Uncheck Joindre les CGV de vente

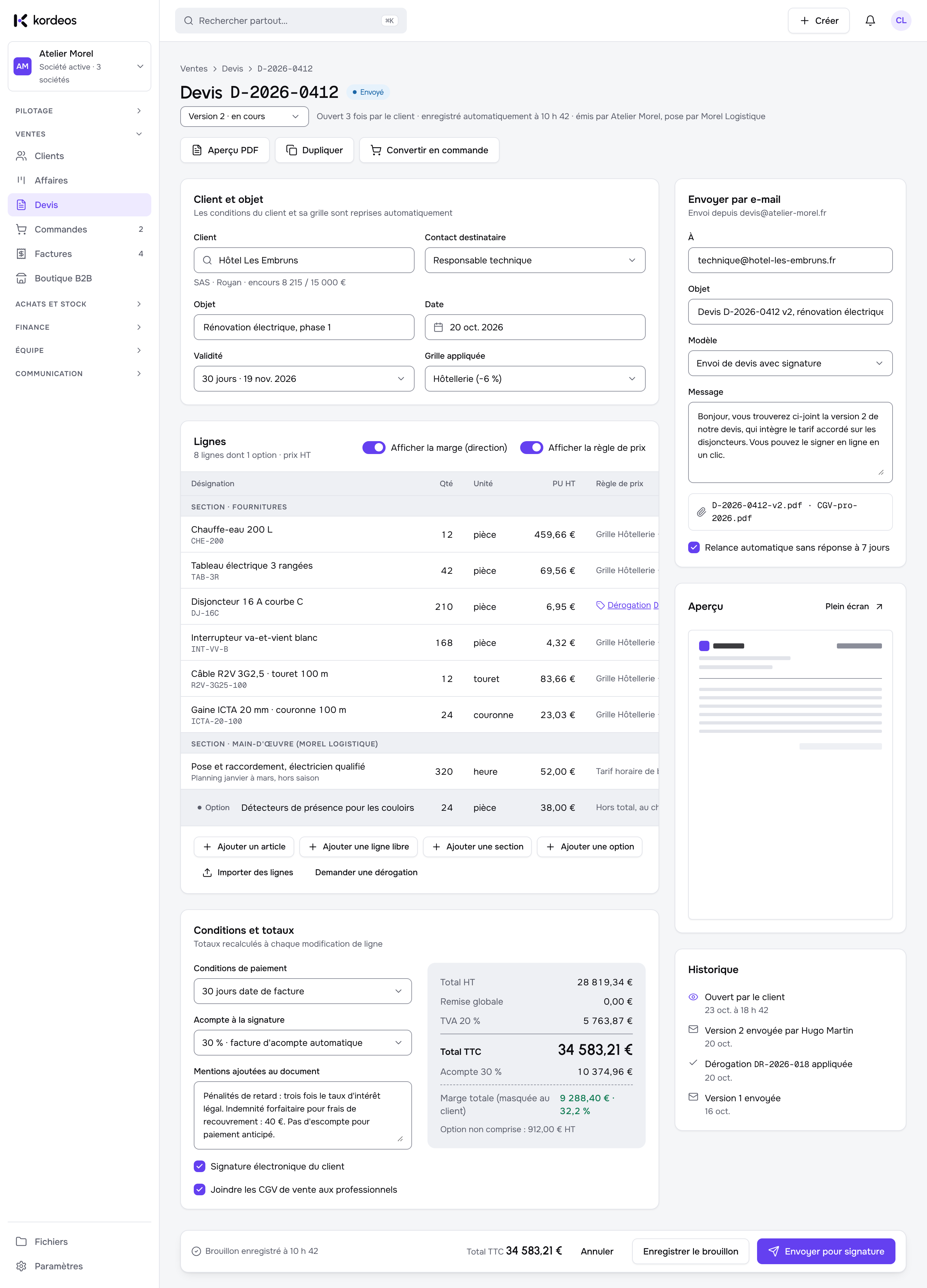(199, 1189)
